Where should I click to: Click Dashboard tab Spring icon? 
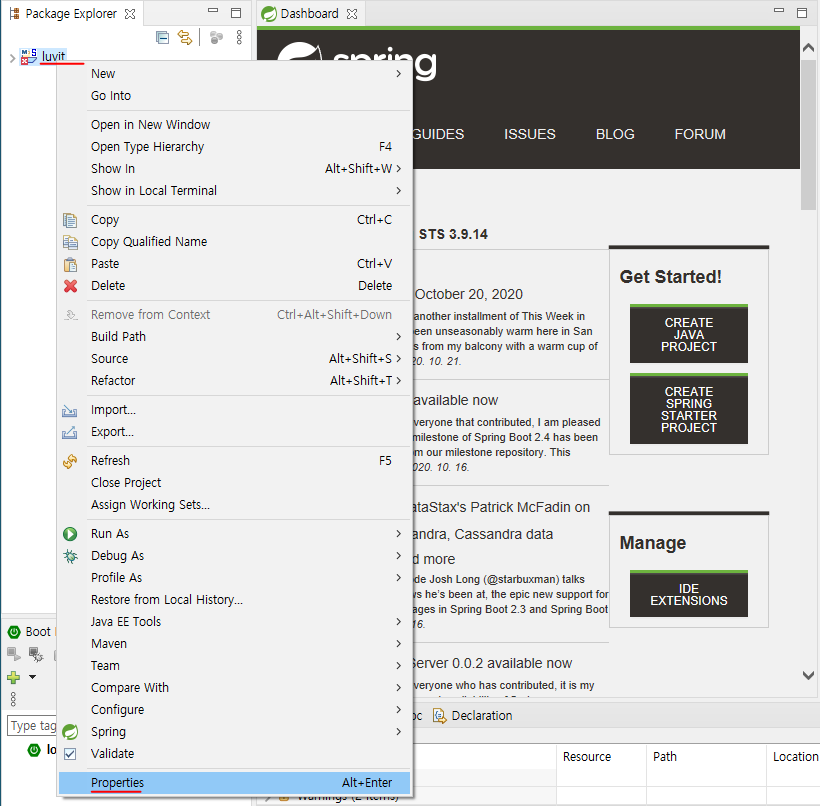269,14
